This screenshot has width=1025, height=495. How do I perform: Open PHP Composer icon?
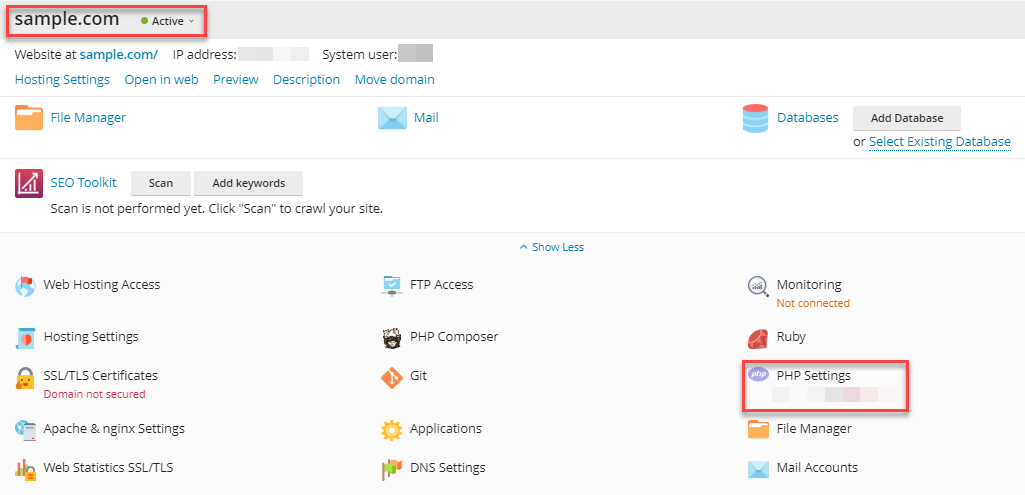[x=392, y=337]
